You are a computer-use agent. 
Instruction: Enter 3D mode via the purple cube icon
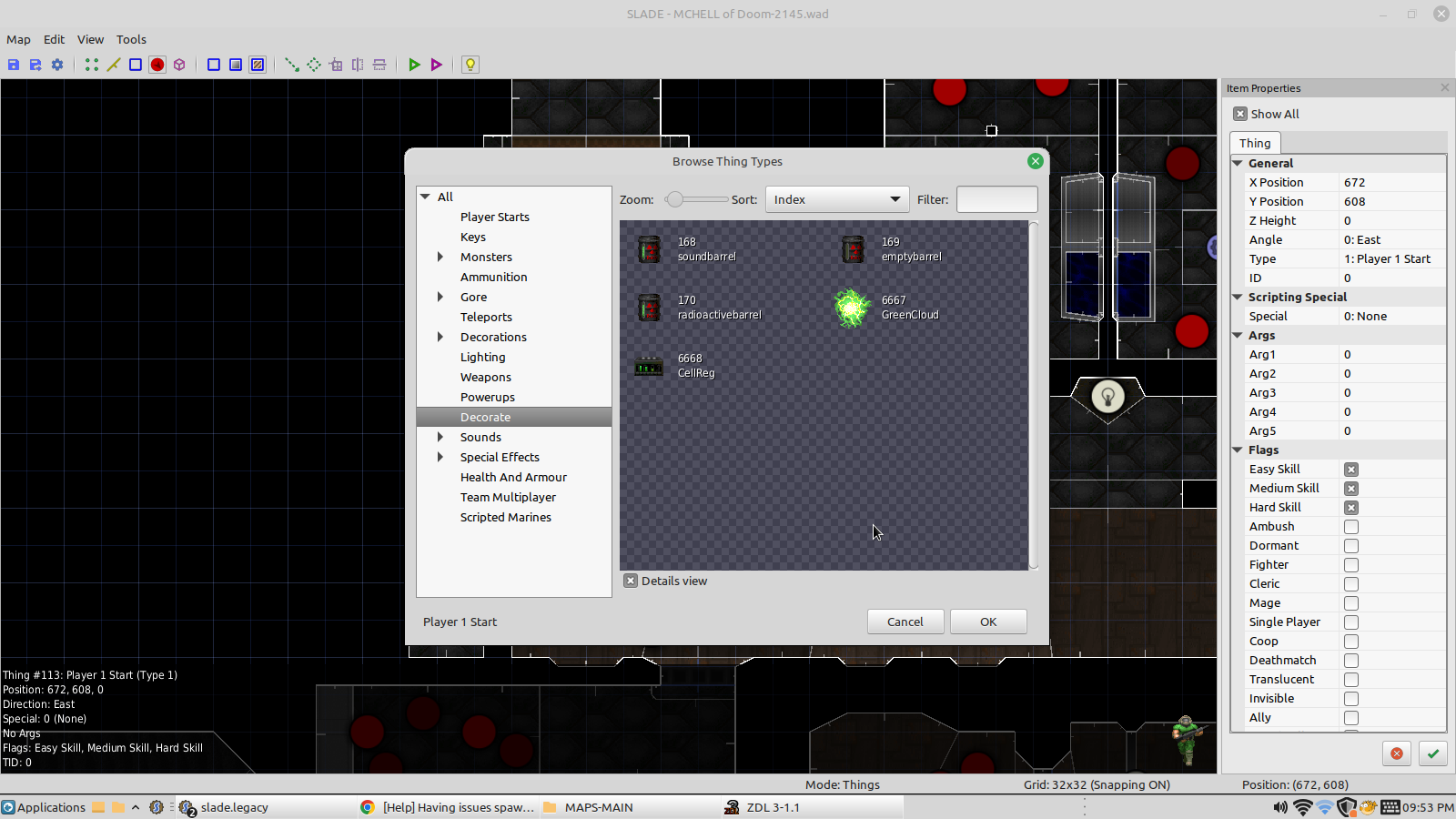(179, 65)
